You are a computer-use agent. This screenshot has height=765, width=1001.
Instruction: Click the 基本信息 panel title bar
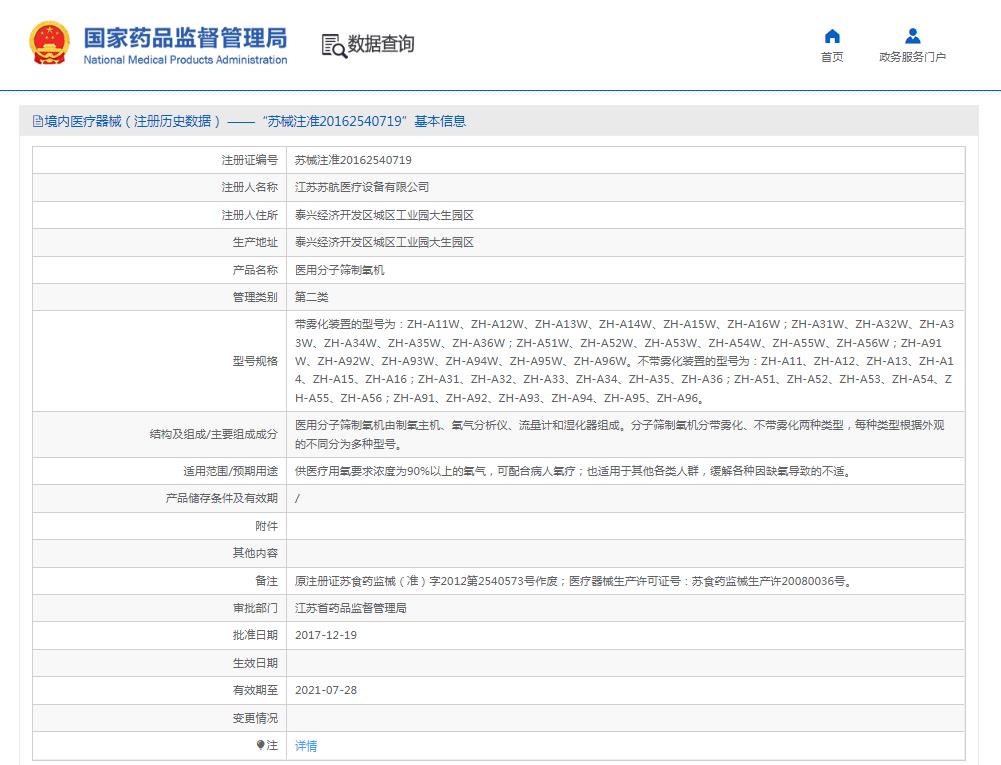coord(500,122)
